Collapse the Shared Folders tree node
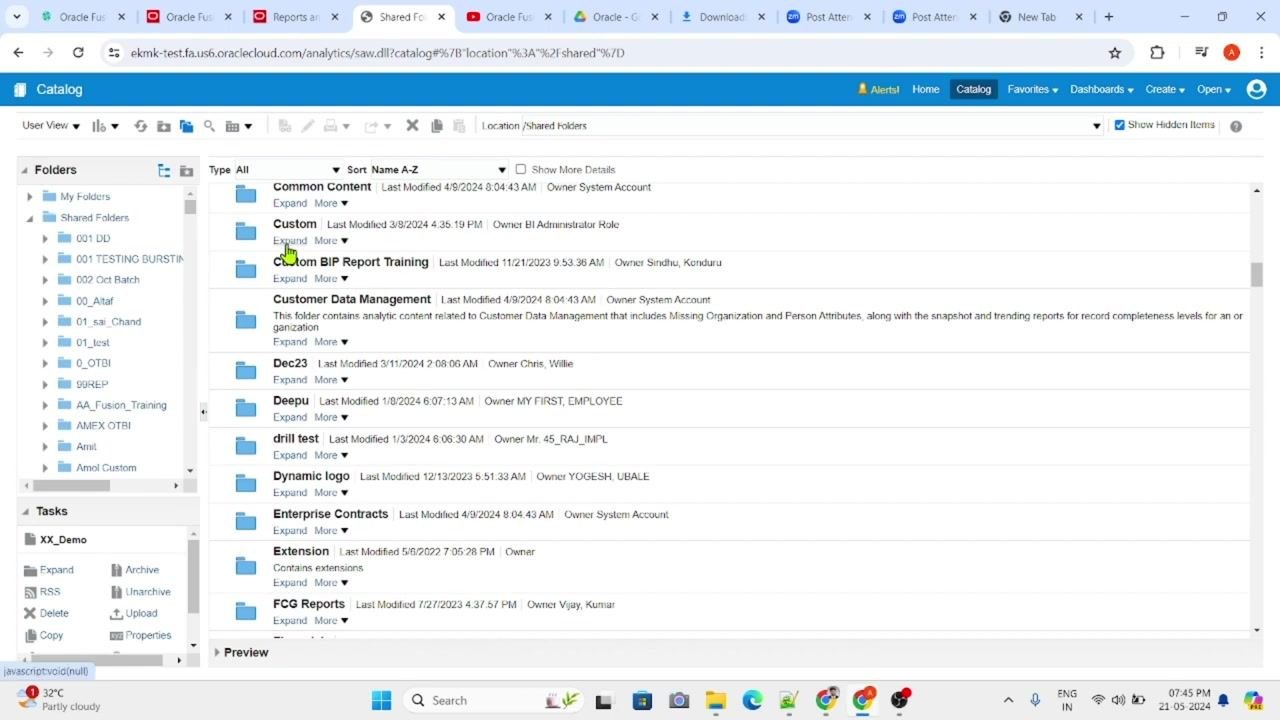Viewport: 1280px width, 720px height. click(x=30, y=218)
